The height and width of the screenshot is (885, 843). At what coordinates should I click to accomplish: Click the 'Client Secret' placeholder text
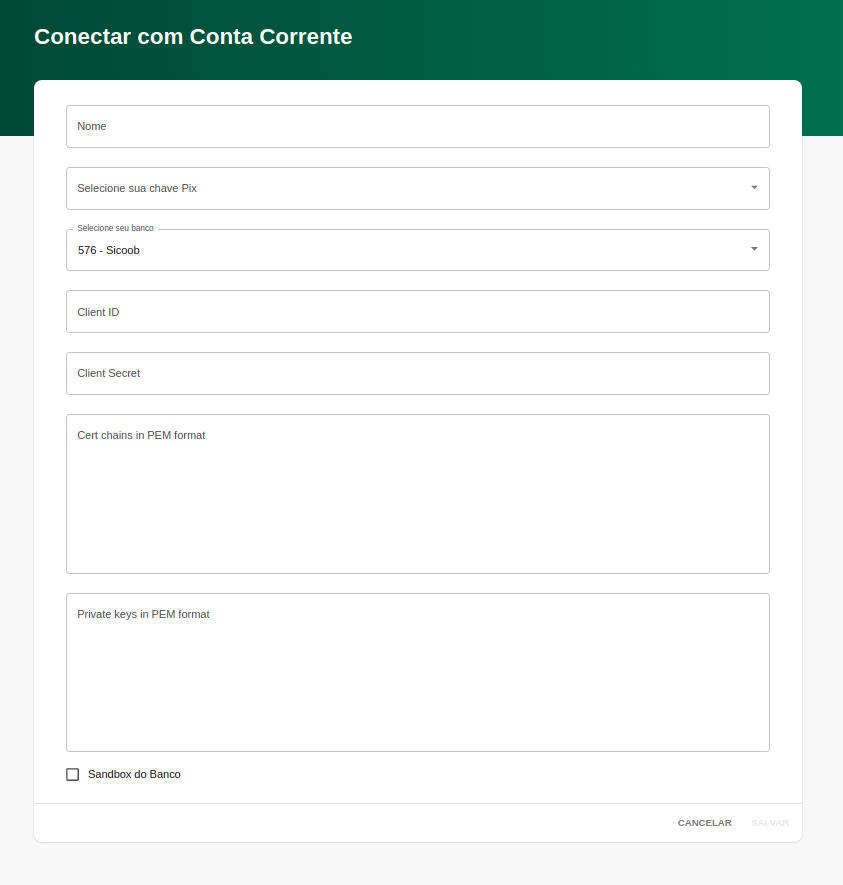point(108,373)
